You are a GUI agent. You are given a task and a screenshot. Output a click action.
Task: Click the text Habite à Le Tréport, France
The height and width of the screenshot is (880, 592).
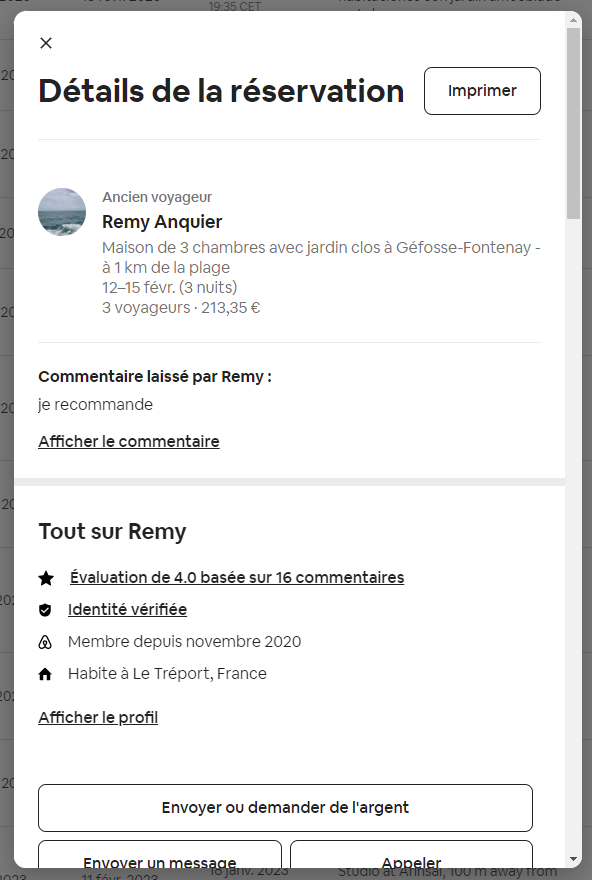coord(167,673)
